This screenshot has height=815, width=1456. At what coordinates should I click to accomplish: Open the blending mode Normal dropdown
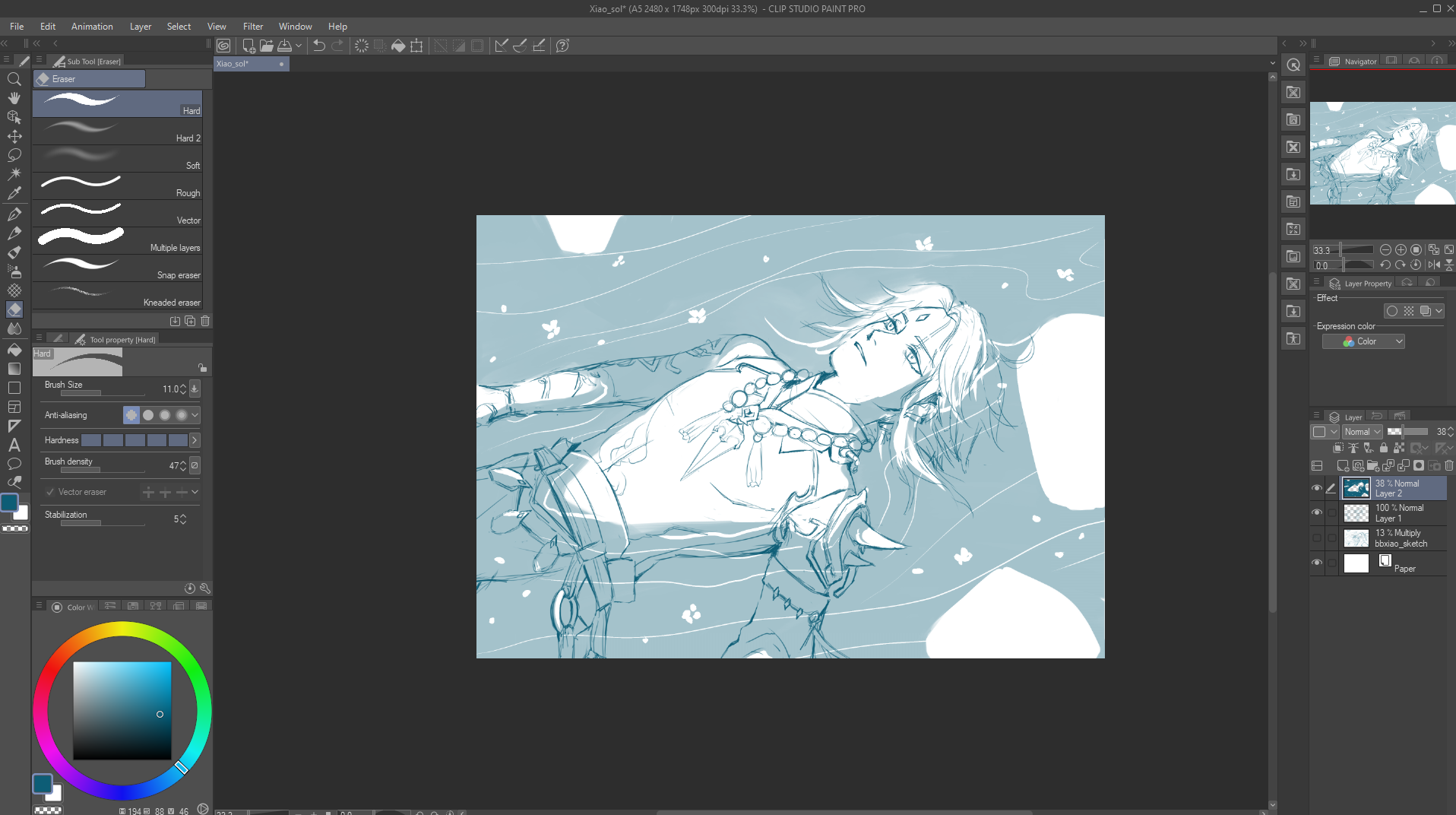click(x=1362, y=432)
